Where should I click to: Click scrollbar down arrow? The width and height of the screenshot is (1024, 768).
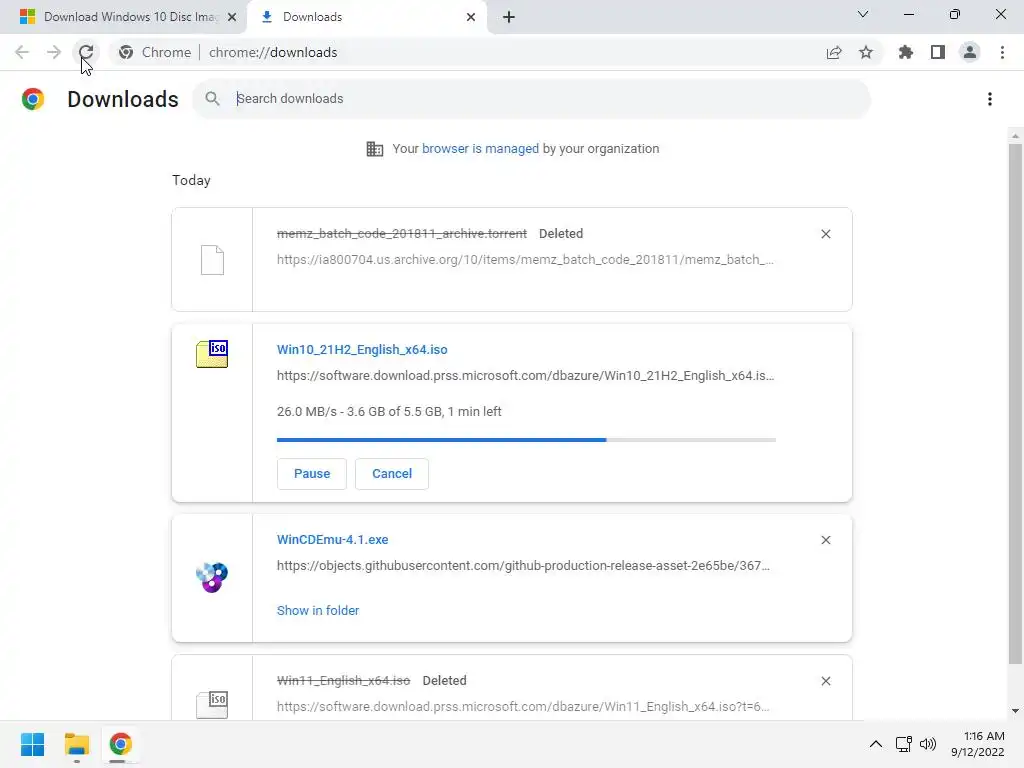[x=1015, y=711]
